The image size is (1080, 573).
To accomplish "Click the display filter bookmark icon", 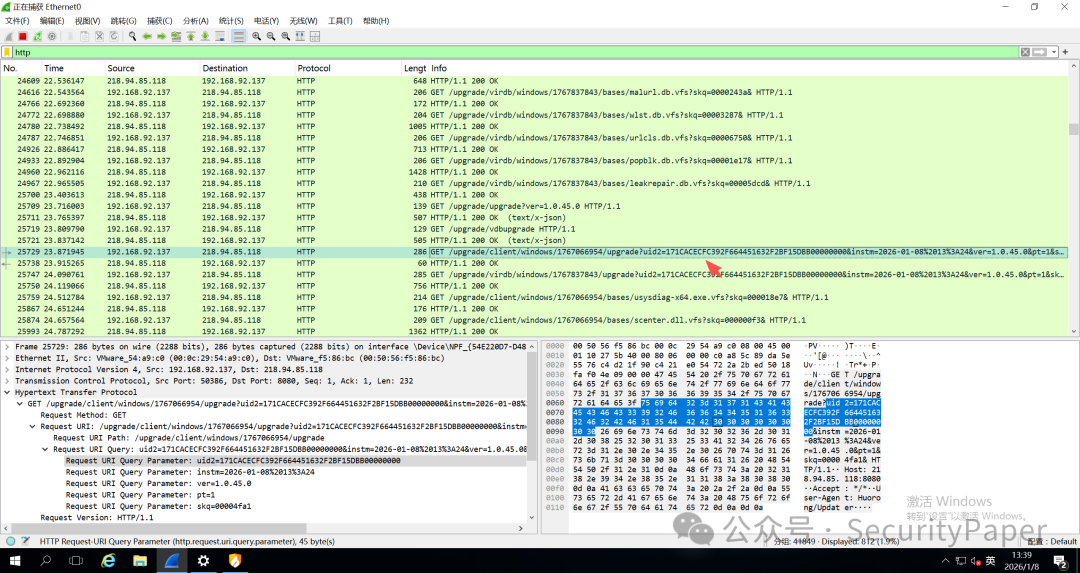I will (7, 52).
